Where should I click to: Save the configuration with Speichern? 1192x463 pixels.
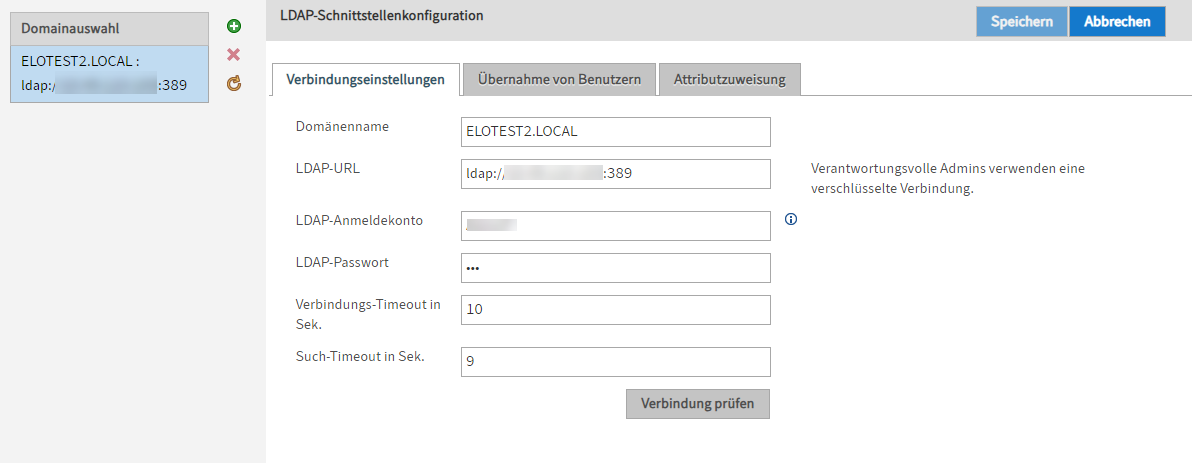pyautogui.click(x=1022, y=22)
